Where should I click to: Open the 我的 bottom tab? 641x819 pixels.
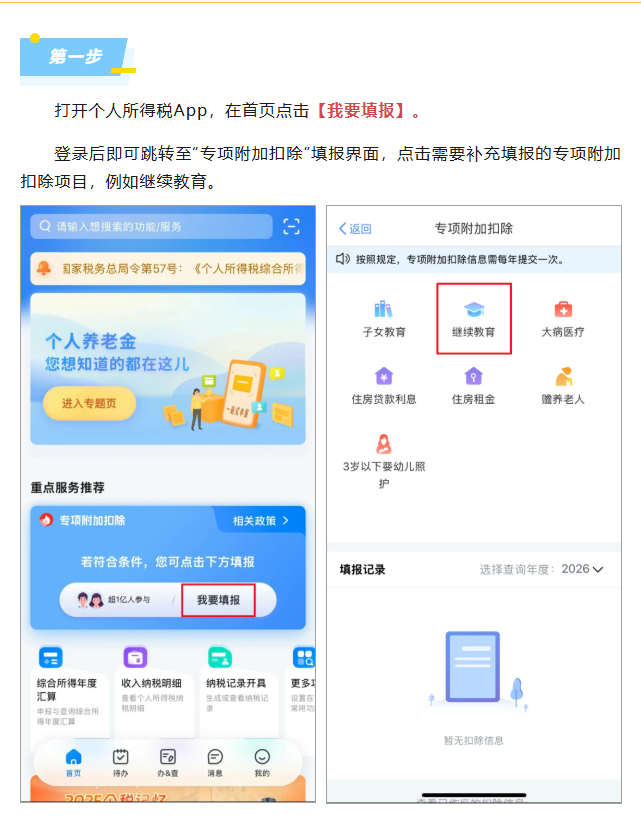pos(262,763)
